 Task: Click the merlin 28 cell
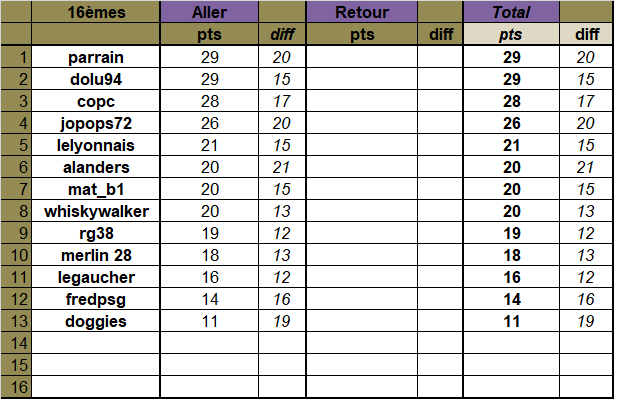tap(96, 255)
